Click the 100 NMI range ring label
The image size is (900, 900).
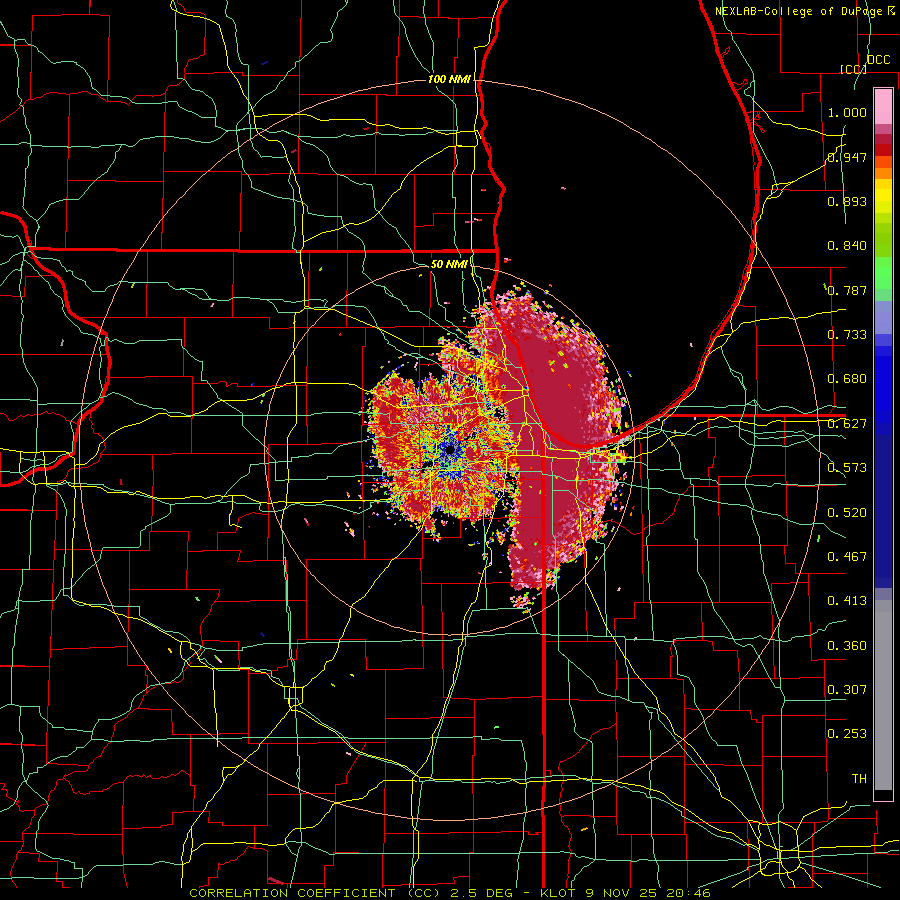pyautogui.click(x=449, y=79)
